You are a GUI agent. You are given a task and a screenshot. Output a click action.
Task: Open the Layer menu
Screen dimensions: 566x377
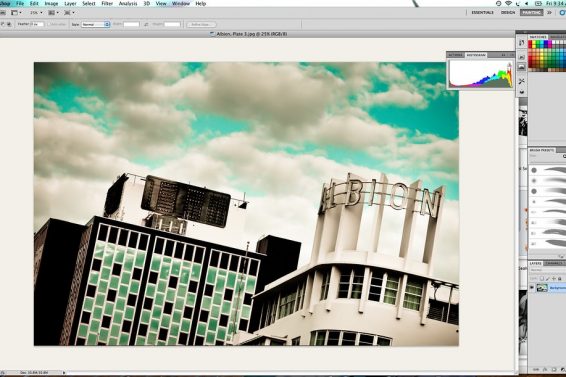pyautogui.click(x=70, y=4)
